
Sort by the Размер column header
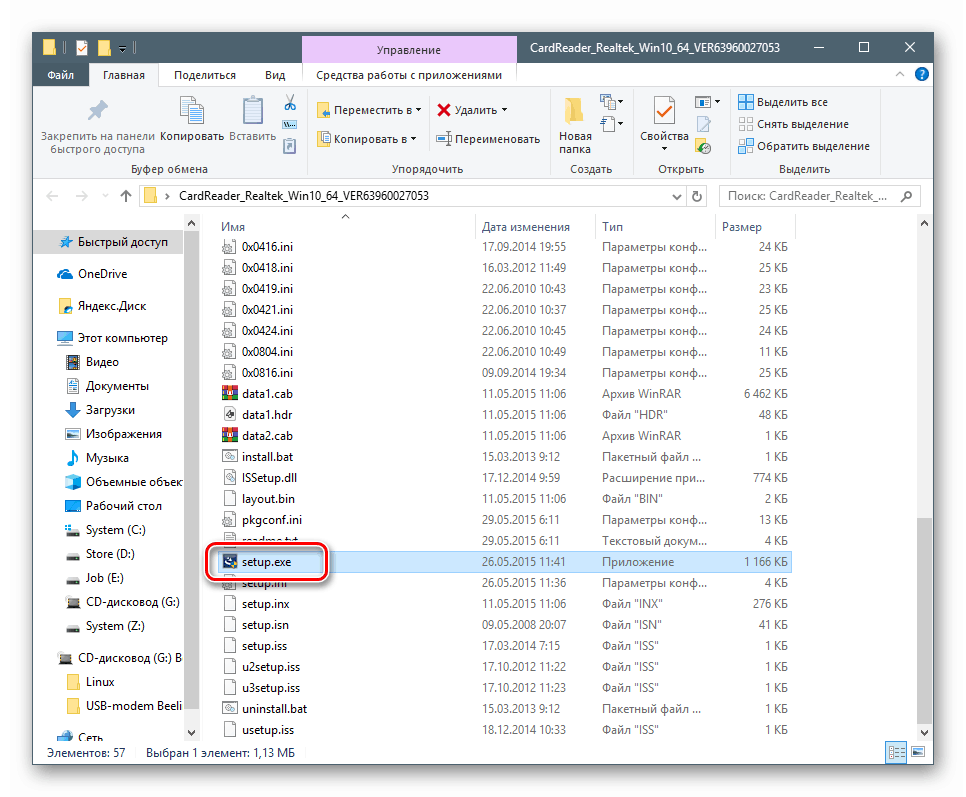point(742,227)
